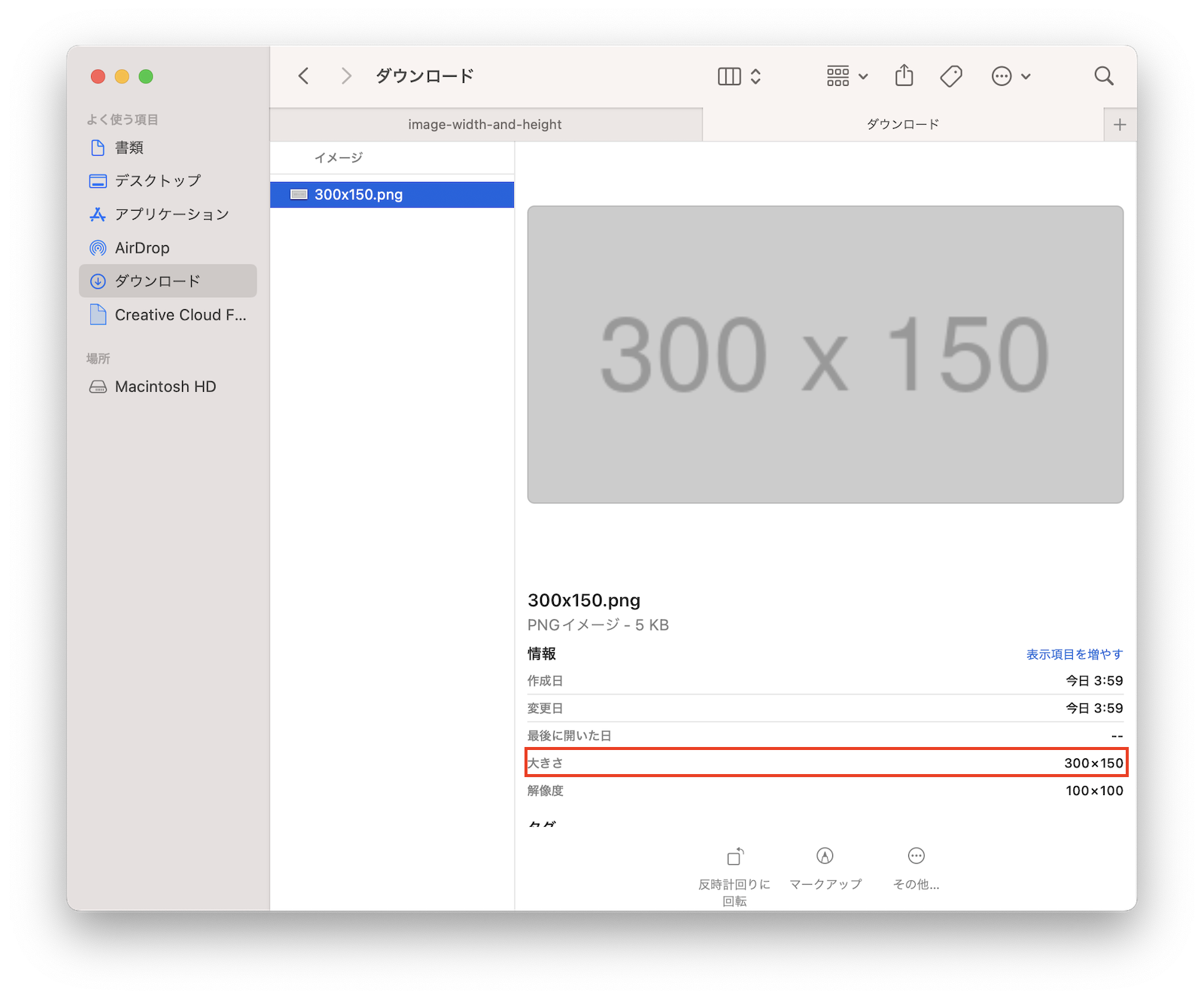The image size is (1204, 999).
Task: Go forward with the right chevron
Action: click(346, 76)
